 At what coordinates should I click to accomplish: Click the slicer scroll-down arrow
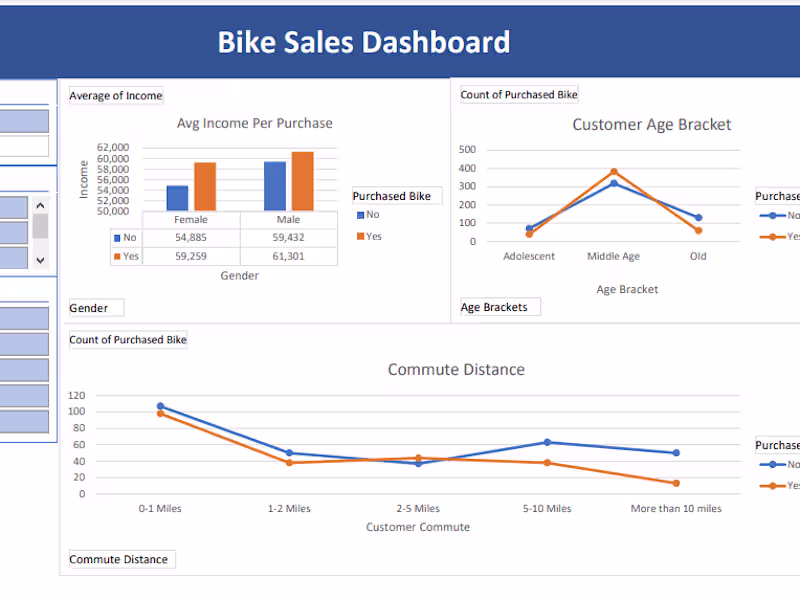40,260
